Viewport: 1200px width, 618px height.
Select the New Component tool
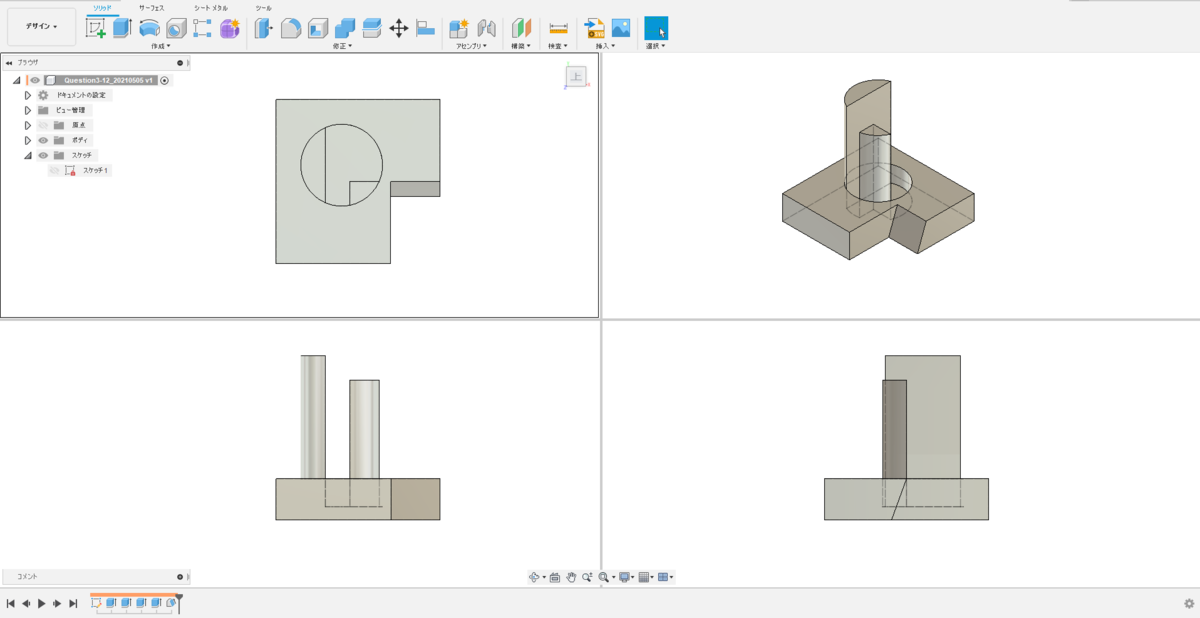[460, 28]
